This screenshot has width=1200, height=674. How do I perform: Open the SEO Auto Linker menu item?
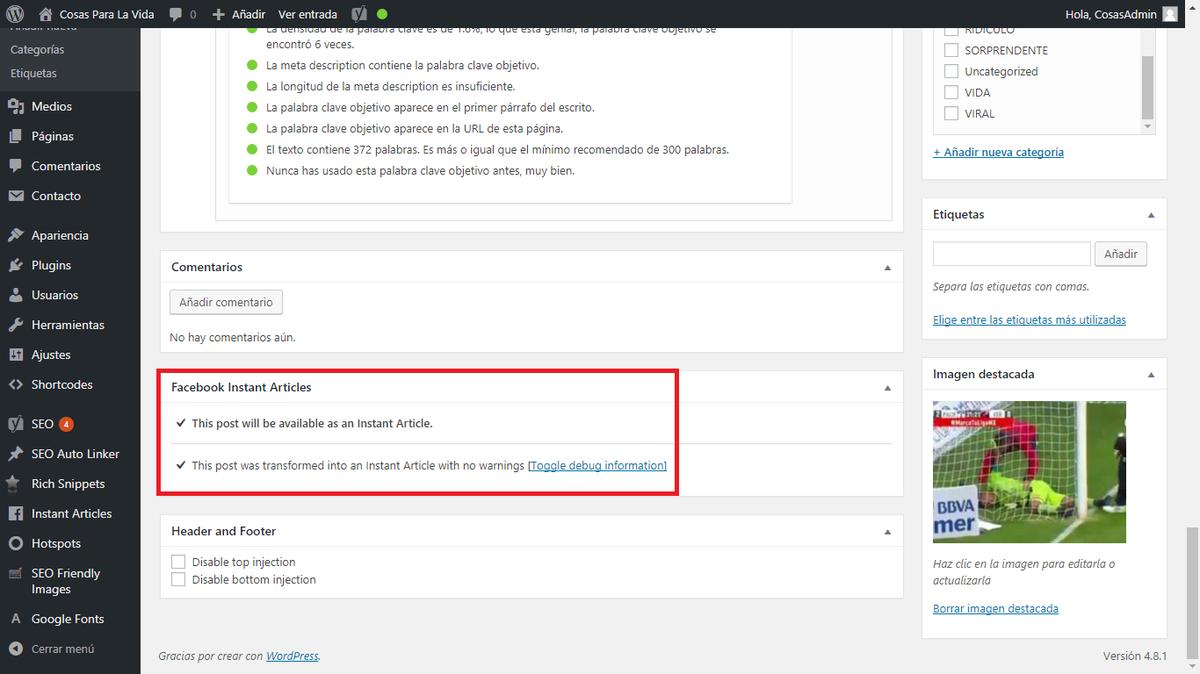pos(75,454)
